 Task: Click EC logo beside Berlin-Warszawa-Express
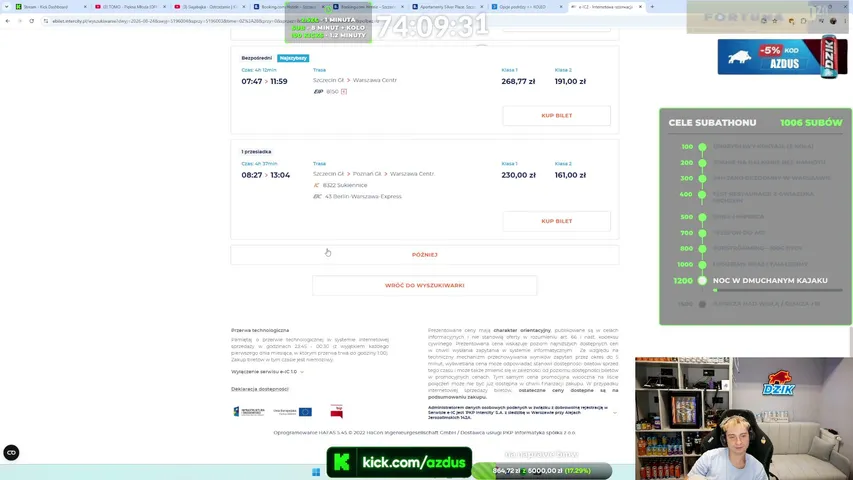point(318,196)
